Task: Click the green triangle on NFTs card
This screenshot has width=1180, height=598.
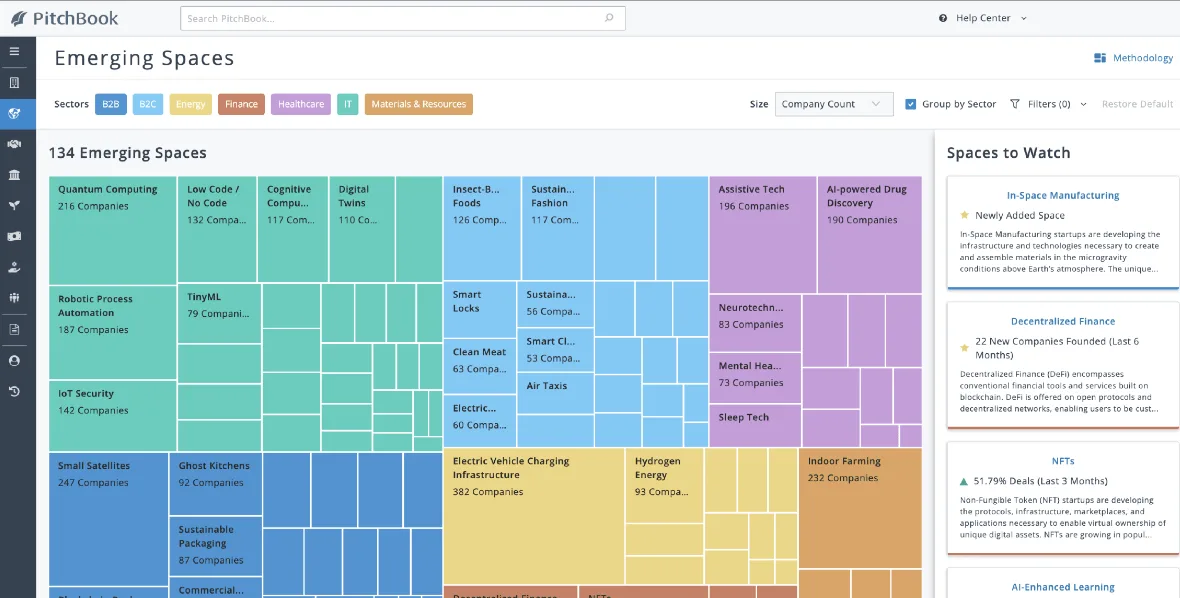Action: coord(964,481)
